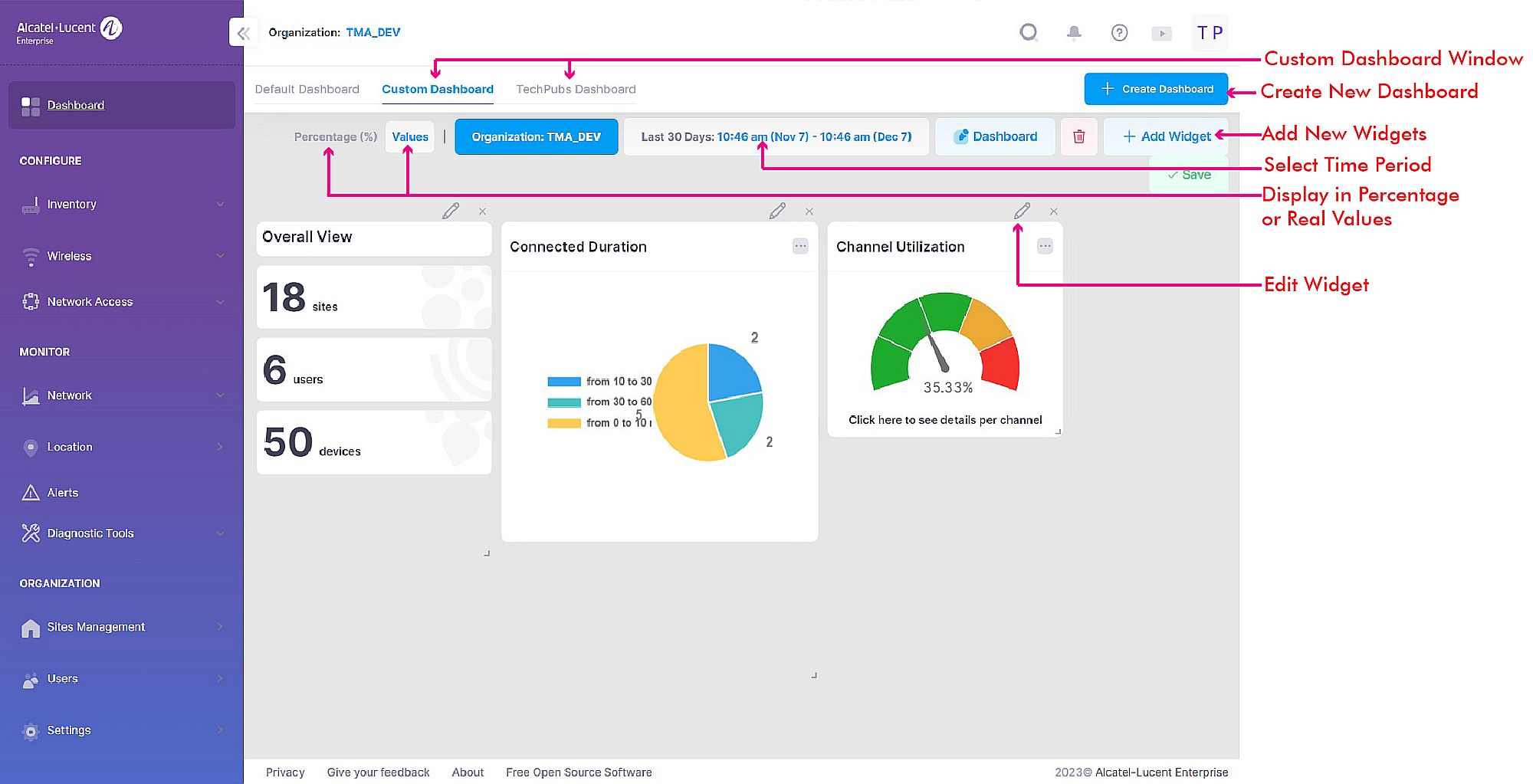Click the Network chart icon under Monitor
The height and width of the screenshot is (784, 1533).
(31, 395)
